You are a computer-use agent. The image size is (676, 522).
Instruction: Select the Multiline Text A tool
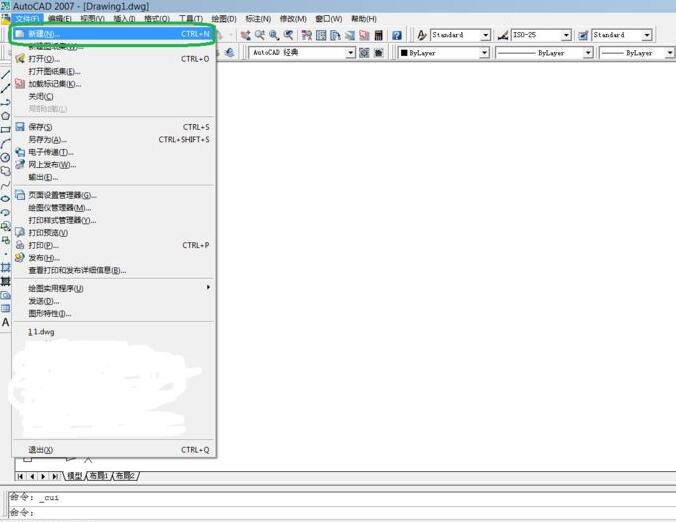[x=5, y=322]
